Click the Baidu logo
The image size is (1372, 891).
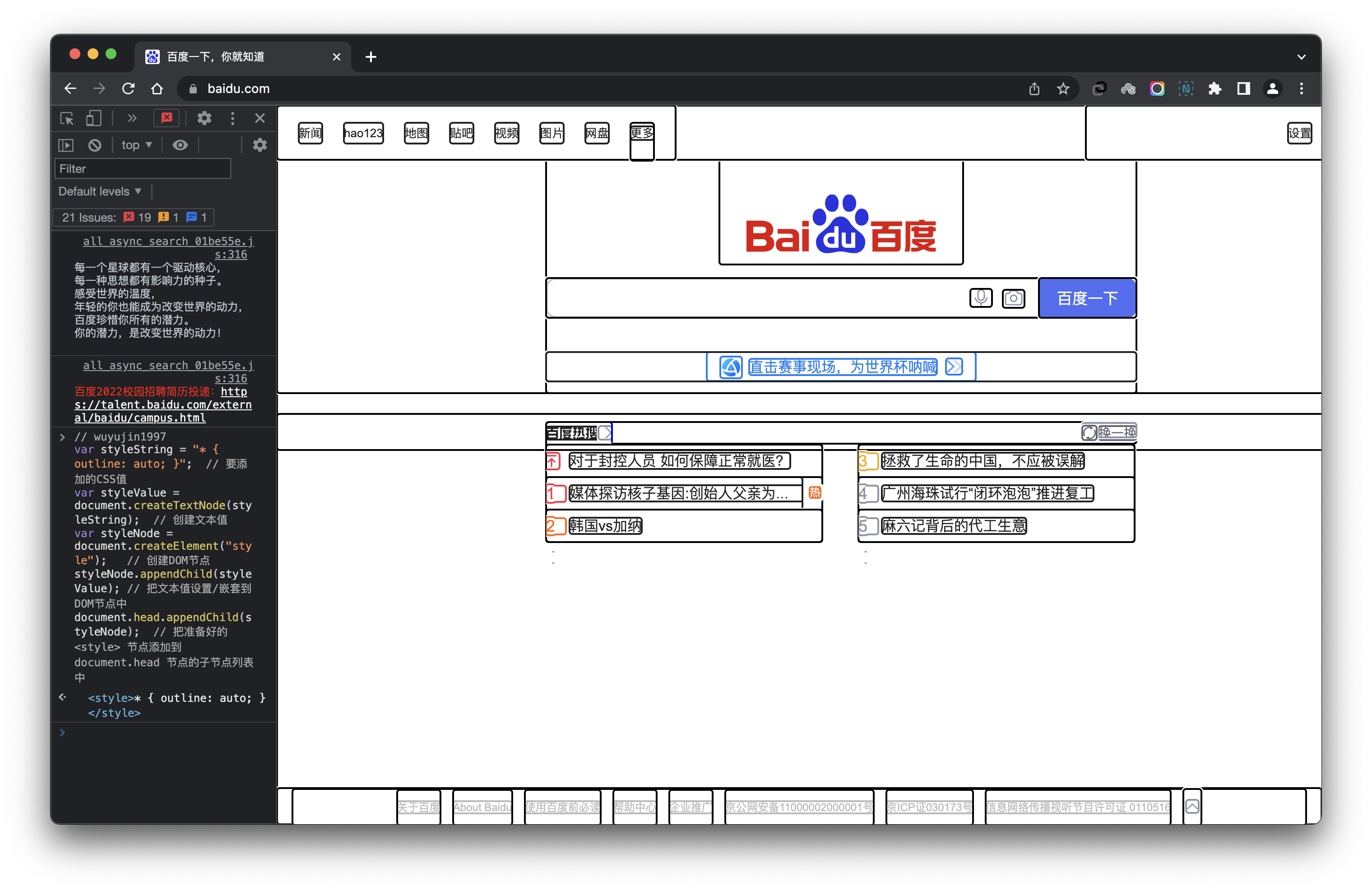(840, 225)
